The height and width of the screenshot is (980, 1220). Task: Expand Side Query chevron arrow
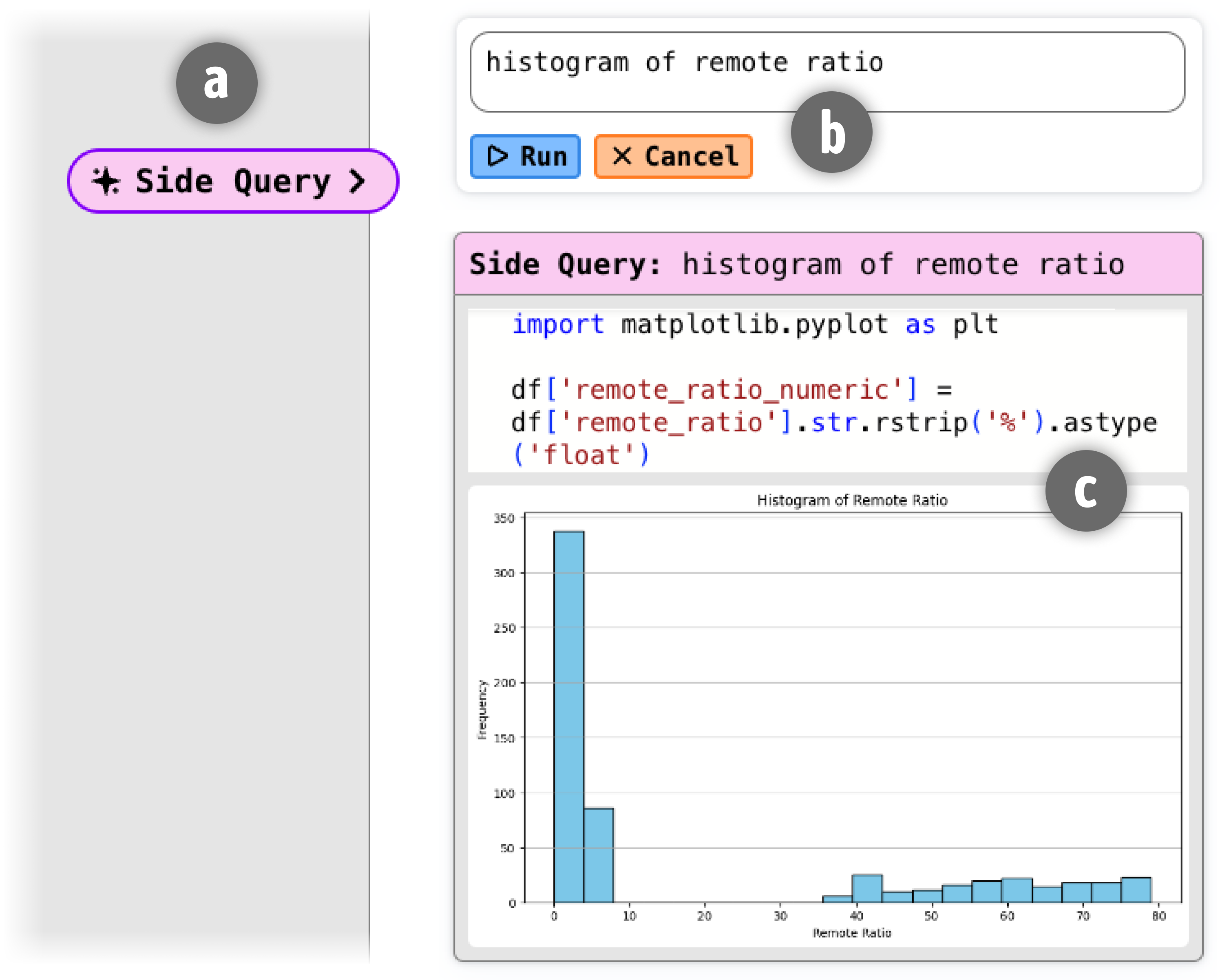point(357,182)
